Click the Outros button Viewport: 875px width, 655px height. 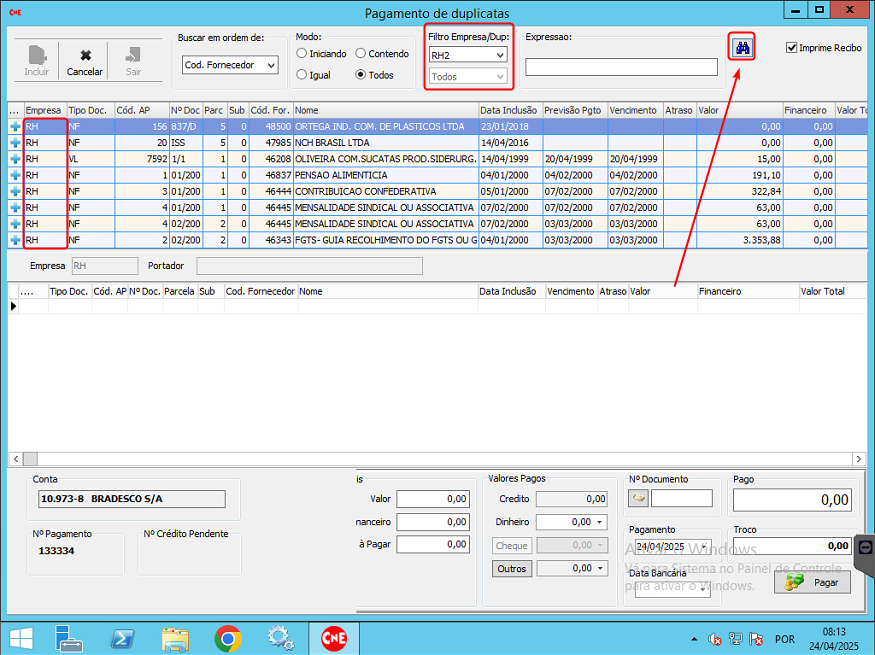click(511, 568)
